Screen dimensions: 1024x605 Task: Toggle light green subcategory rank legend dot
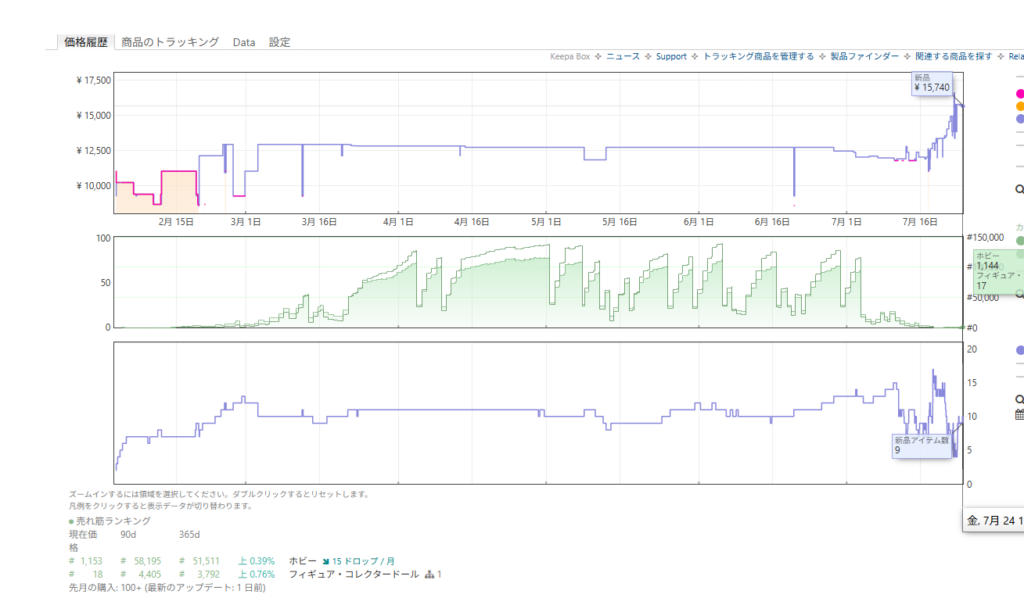pos(1020,254)
